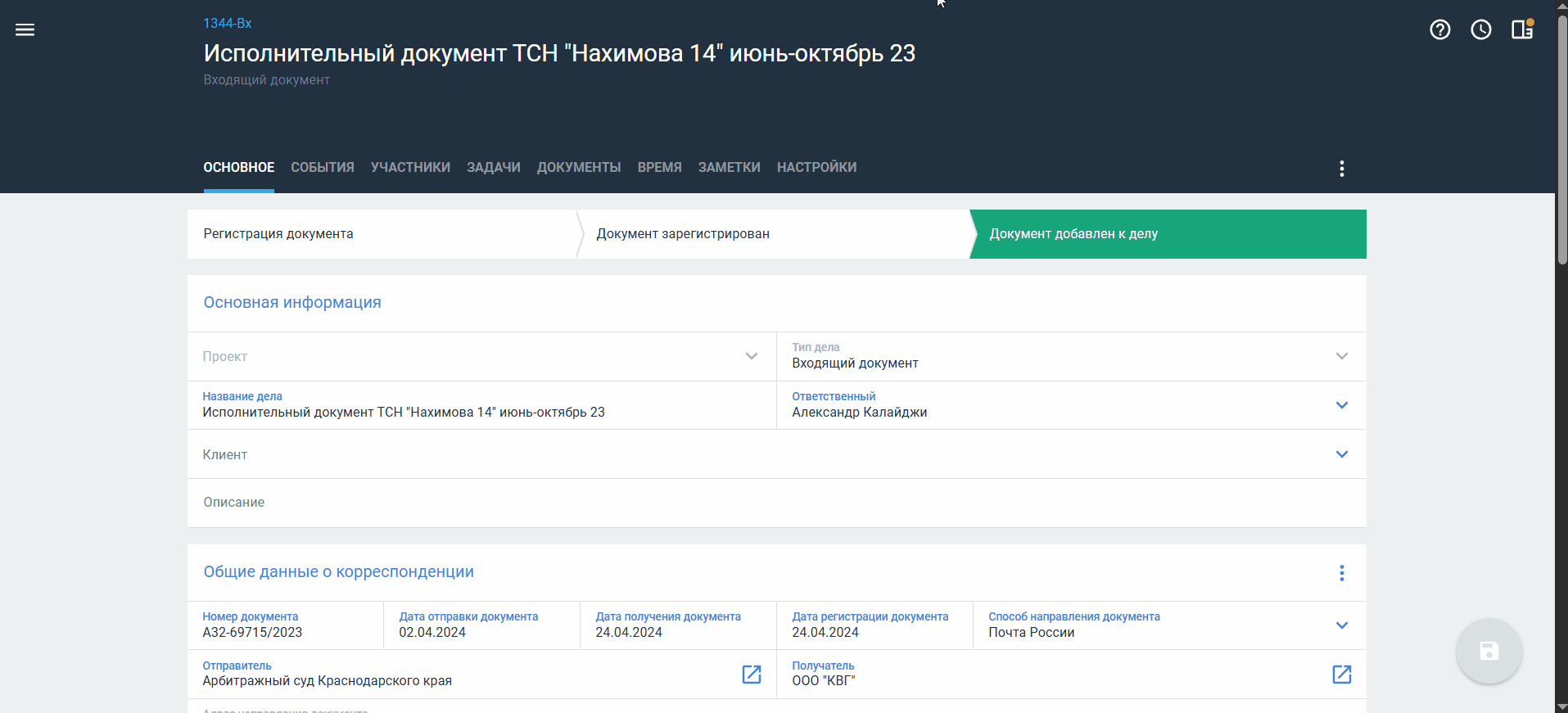Expand the Проект dropdown
Viewport: 1568px width, 713px height.
pos(751,356)
